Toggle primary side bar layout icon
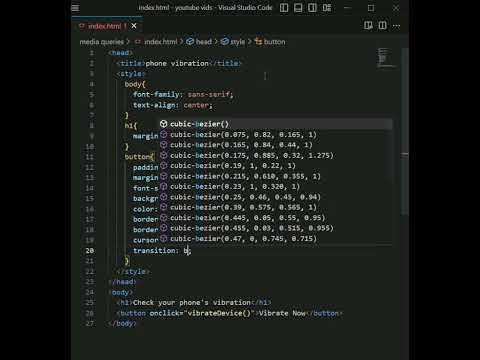Viewport: 480px width, 360px height. click(x=284, y=8)
